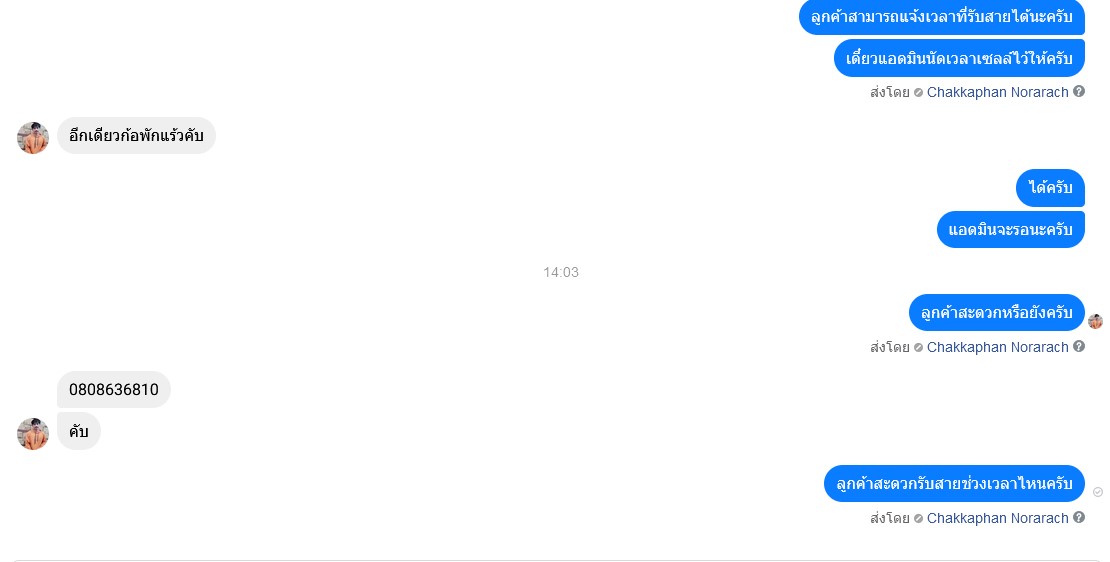Screen dimensions: 1110x562
Task: Select the อีกเดียวก้อพักแร้วคับ message bubble
Action: click(x=136, y=135)
